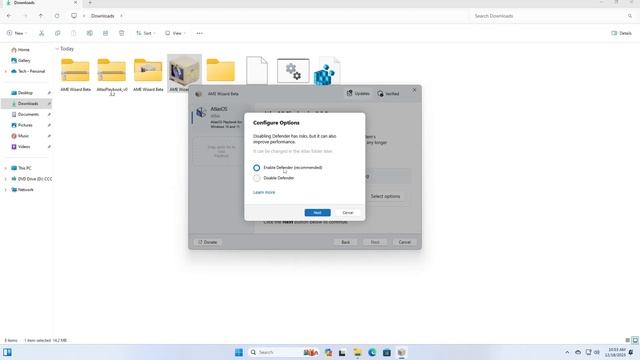
Task: Switch to large icons view in status bar
Action: coord(635,340)
